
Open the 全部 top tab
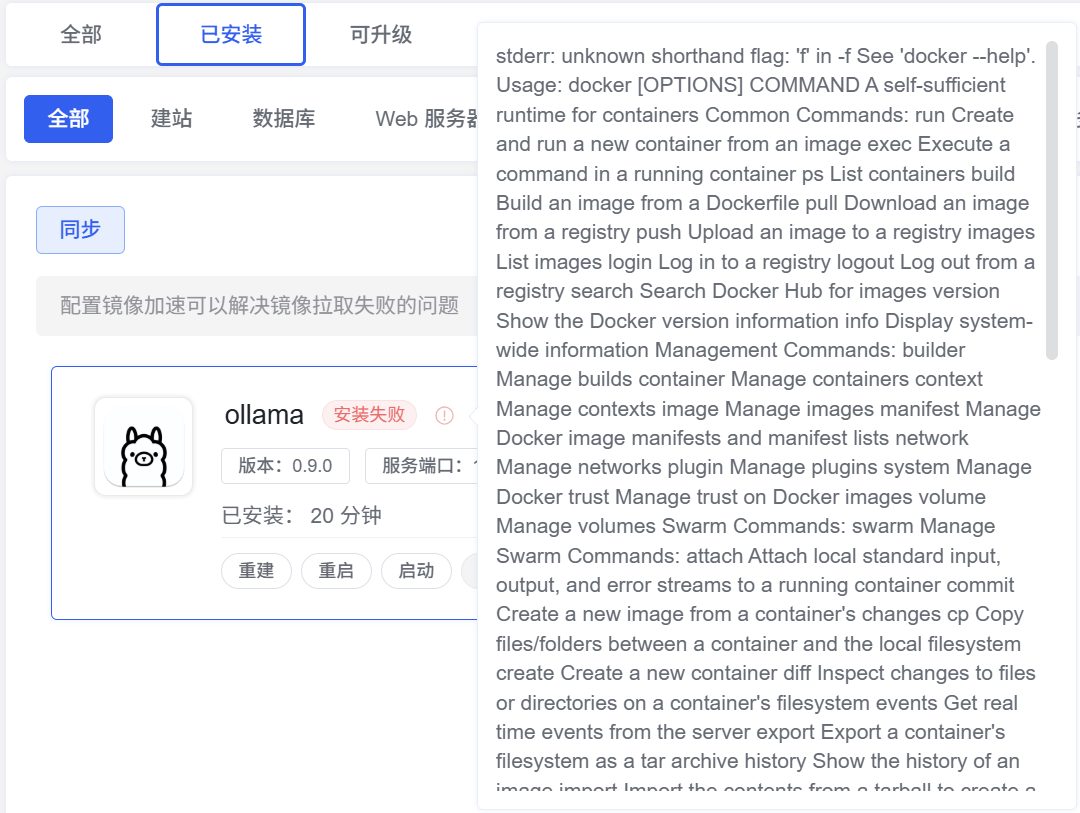point(81,34)
